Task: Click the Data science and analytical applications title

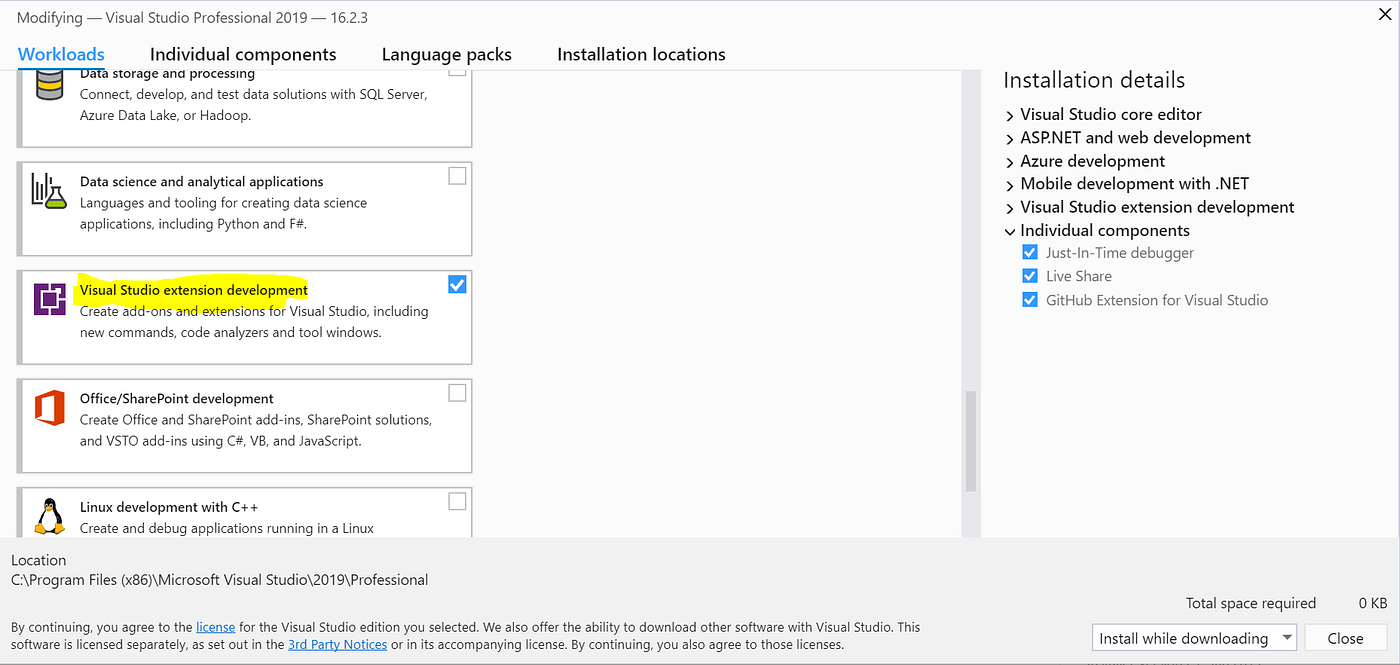Action: click(201, 182)
